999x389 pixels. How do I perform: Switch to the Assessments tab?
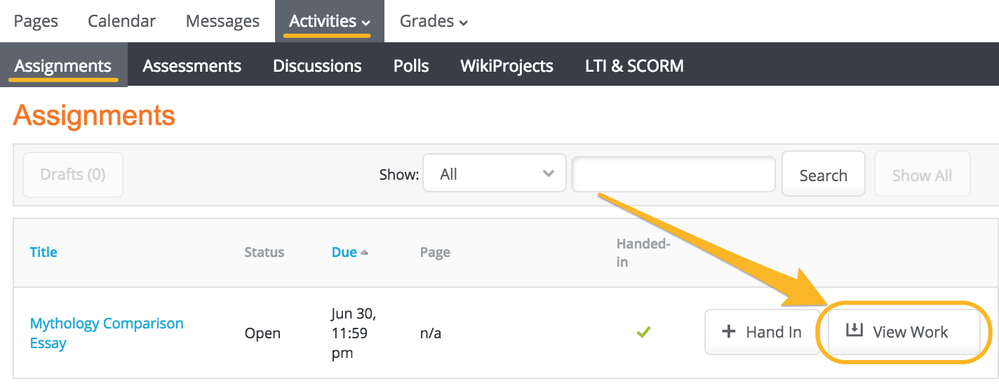[x=192, y=66]
